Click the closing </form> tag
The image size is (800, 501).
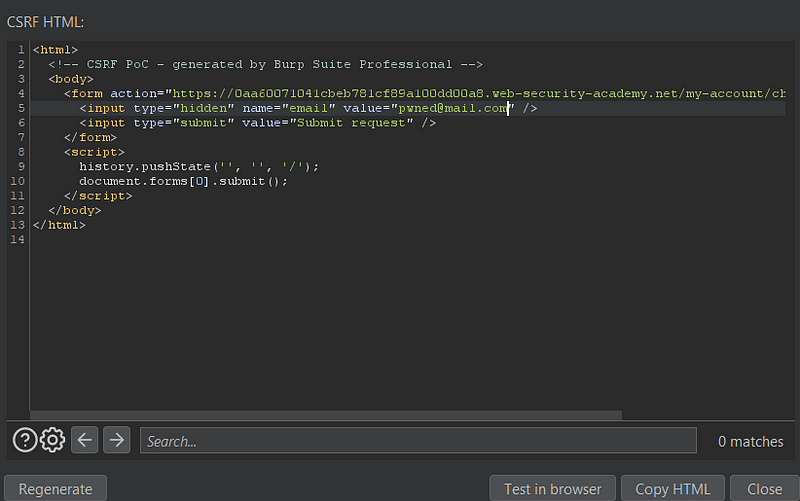point(90,137)
